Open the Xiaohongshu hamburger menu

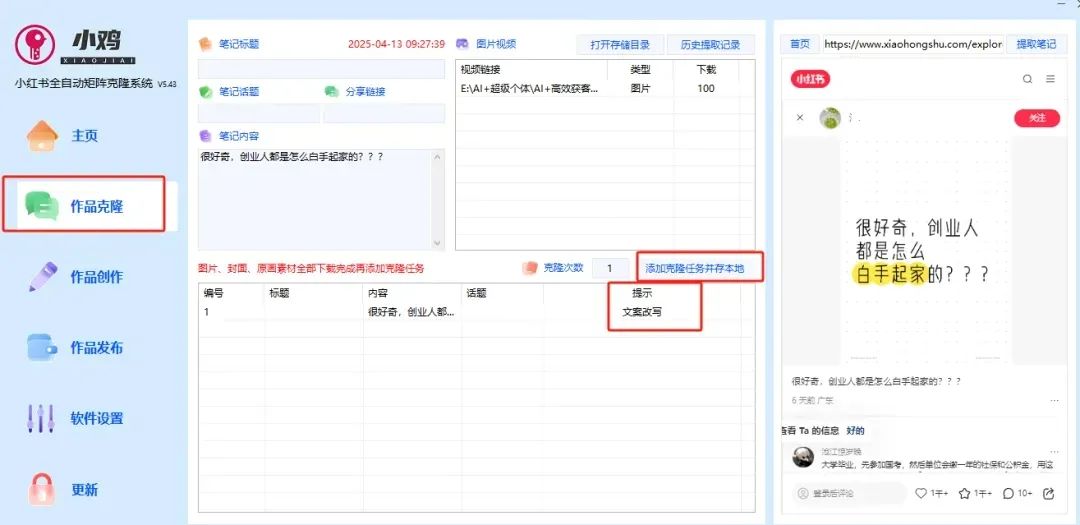click(1050, 79)
